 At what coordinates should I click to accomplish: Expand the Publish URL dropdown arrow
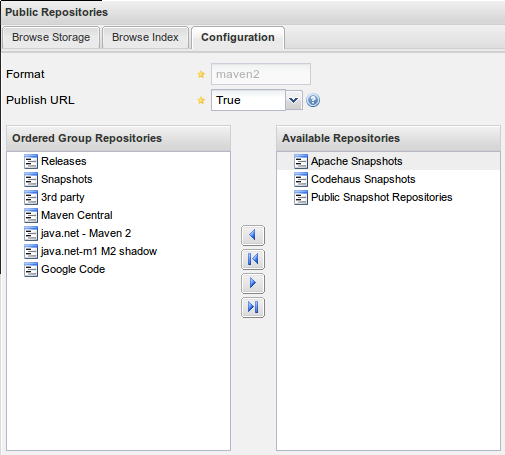click(294, 100)
